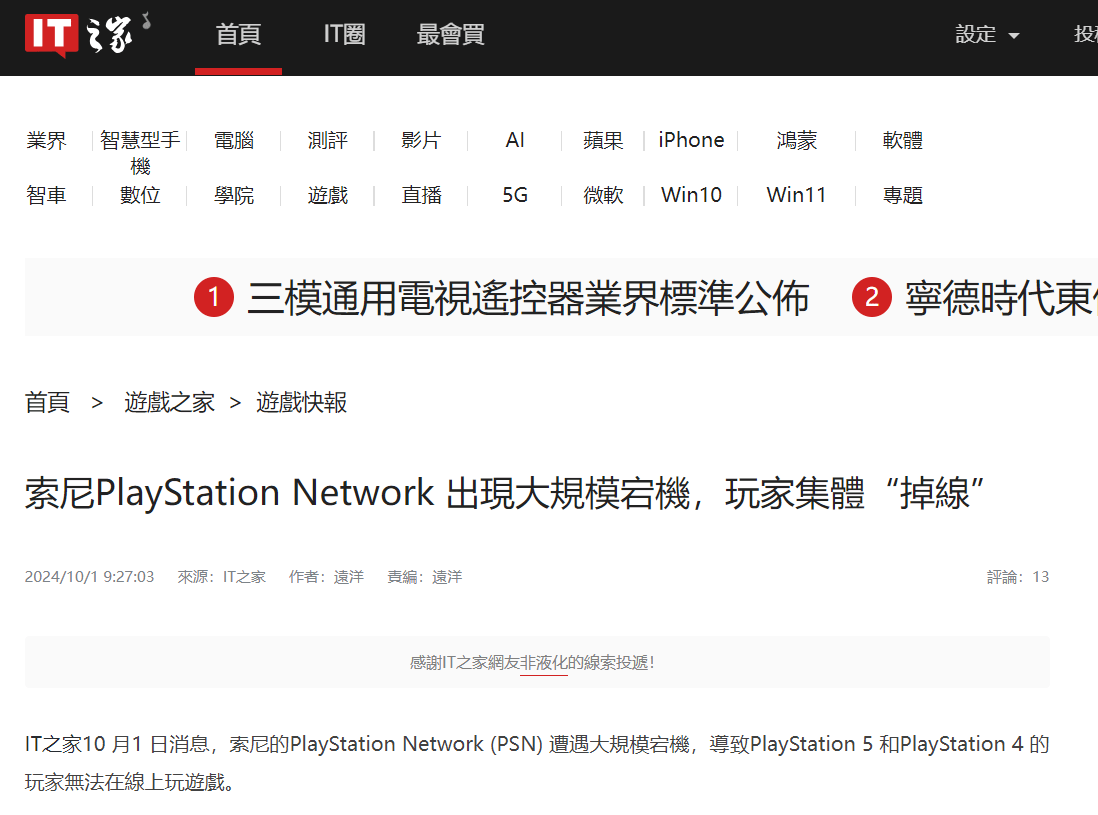
Task: Switch to the IT圈 tab
Action: coord(343,34)
